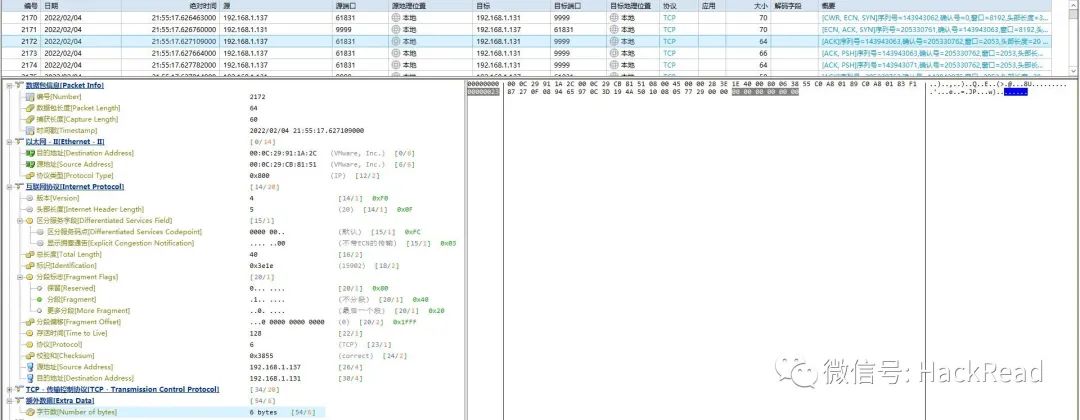The width and height of the screenshot is (1080, 420).
Task: Click the Packet Length field icon
Action: coord(30,108)
